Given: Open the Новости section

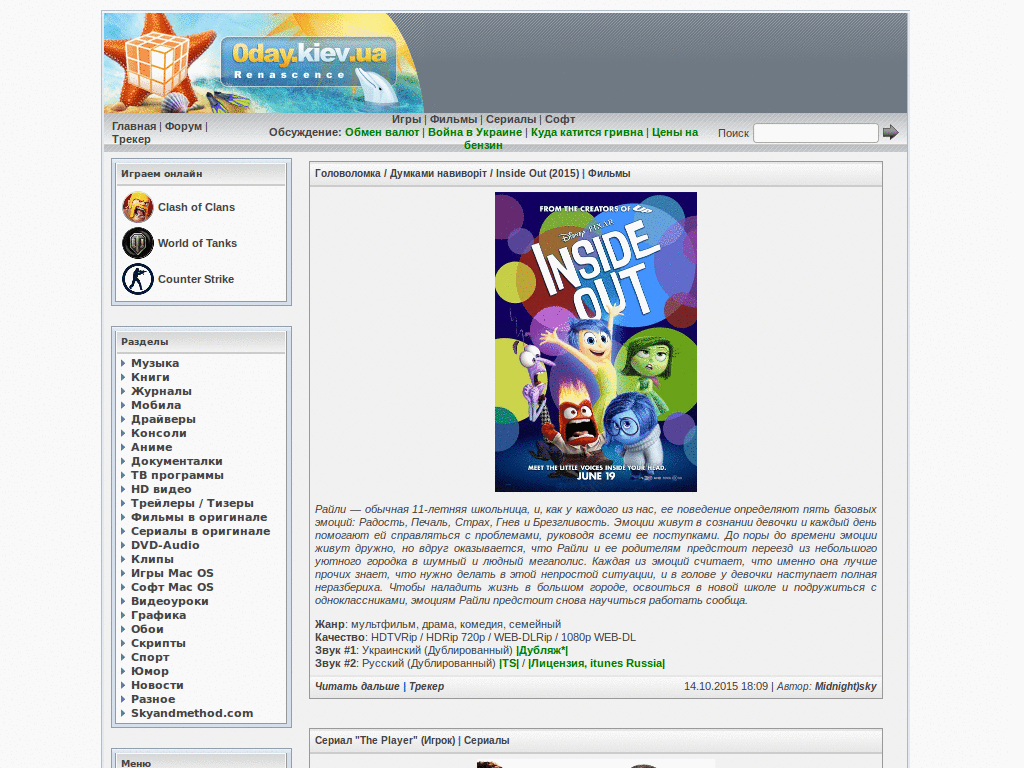Looking at the screenshot, I should (157, 686).
